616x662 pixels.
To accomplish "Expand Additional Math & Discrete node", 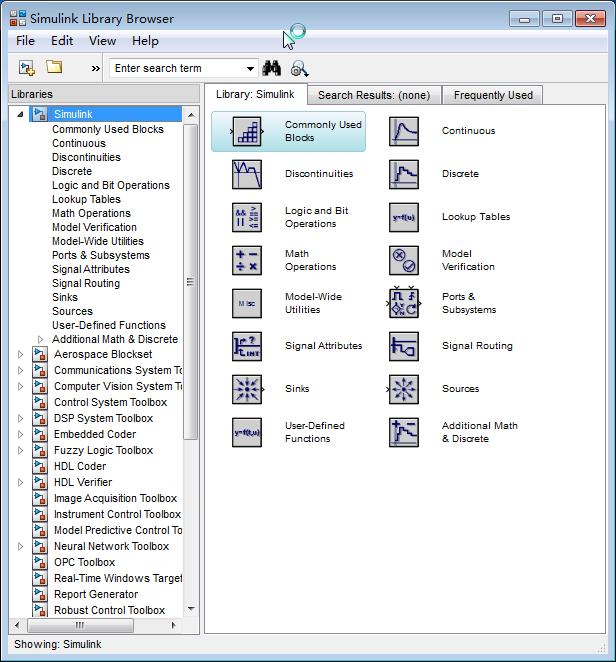I will point(41,339).
